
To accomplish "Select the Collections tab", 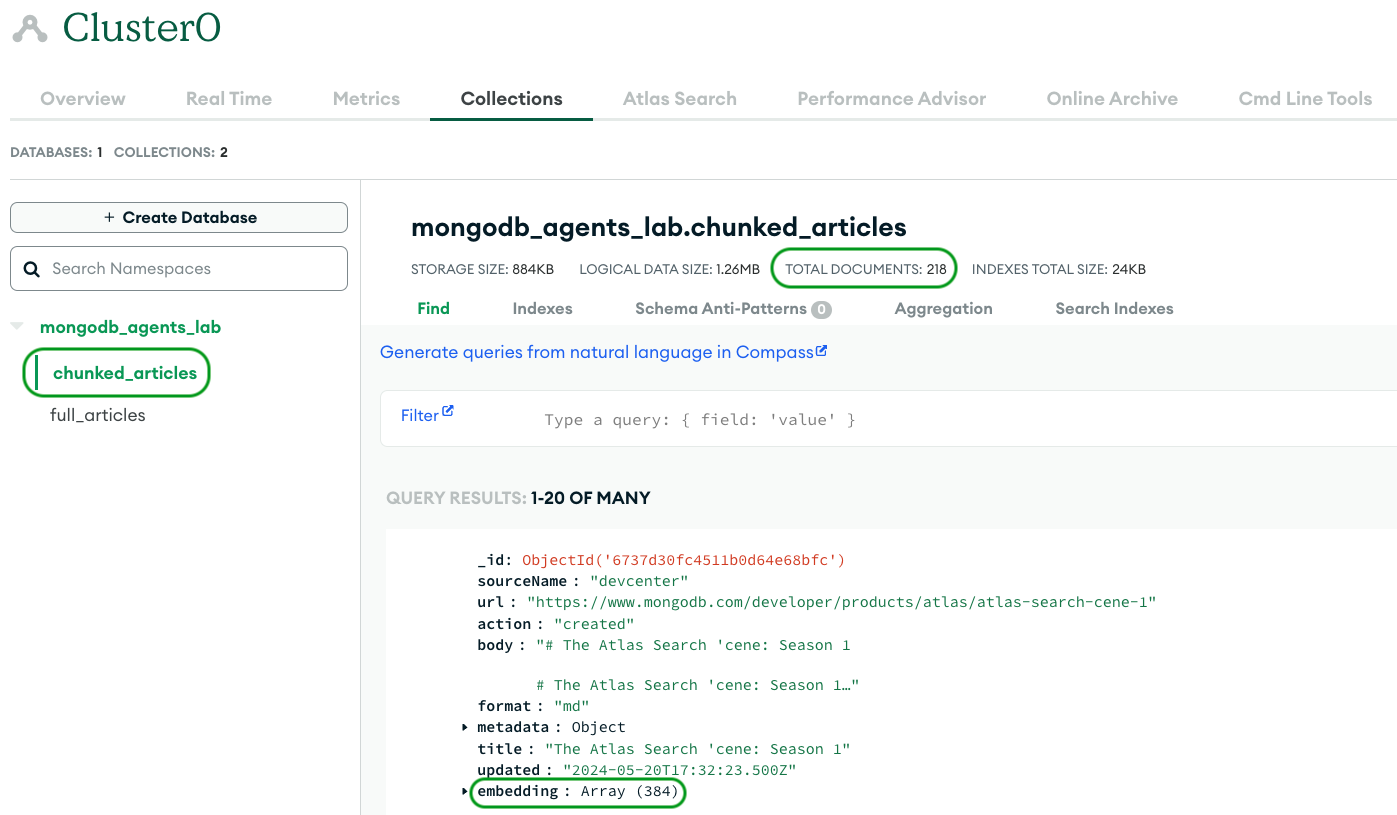I will coord(511,99).
